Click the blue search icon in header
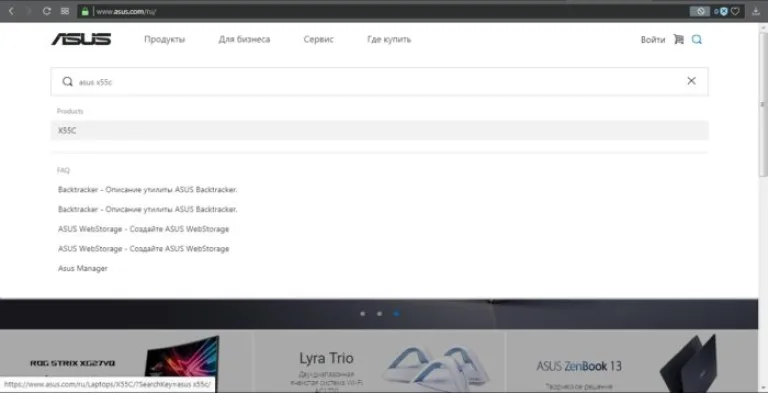Viewport: 768px width, 393px height. pyautogui.click(x=696, y=39)
